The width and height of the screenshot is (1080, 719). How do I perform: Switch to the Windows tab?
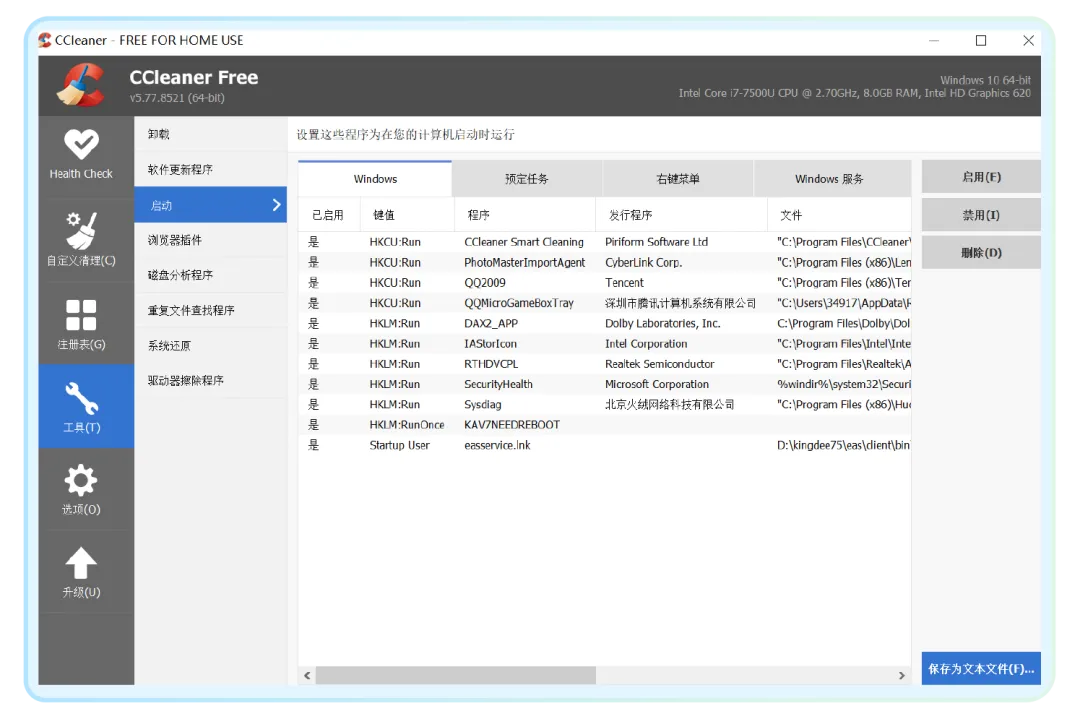pos(375,179)
